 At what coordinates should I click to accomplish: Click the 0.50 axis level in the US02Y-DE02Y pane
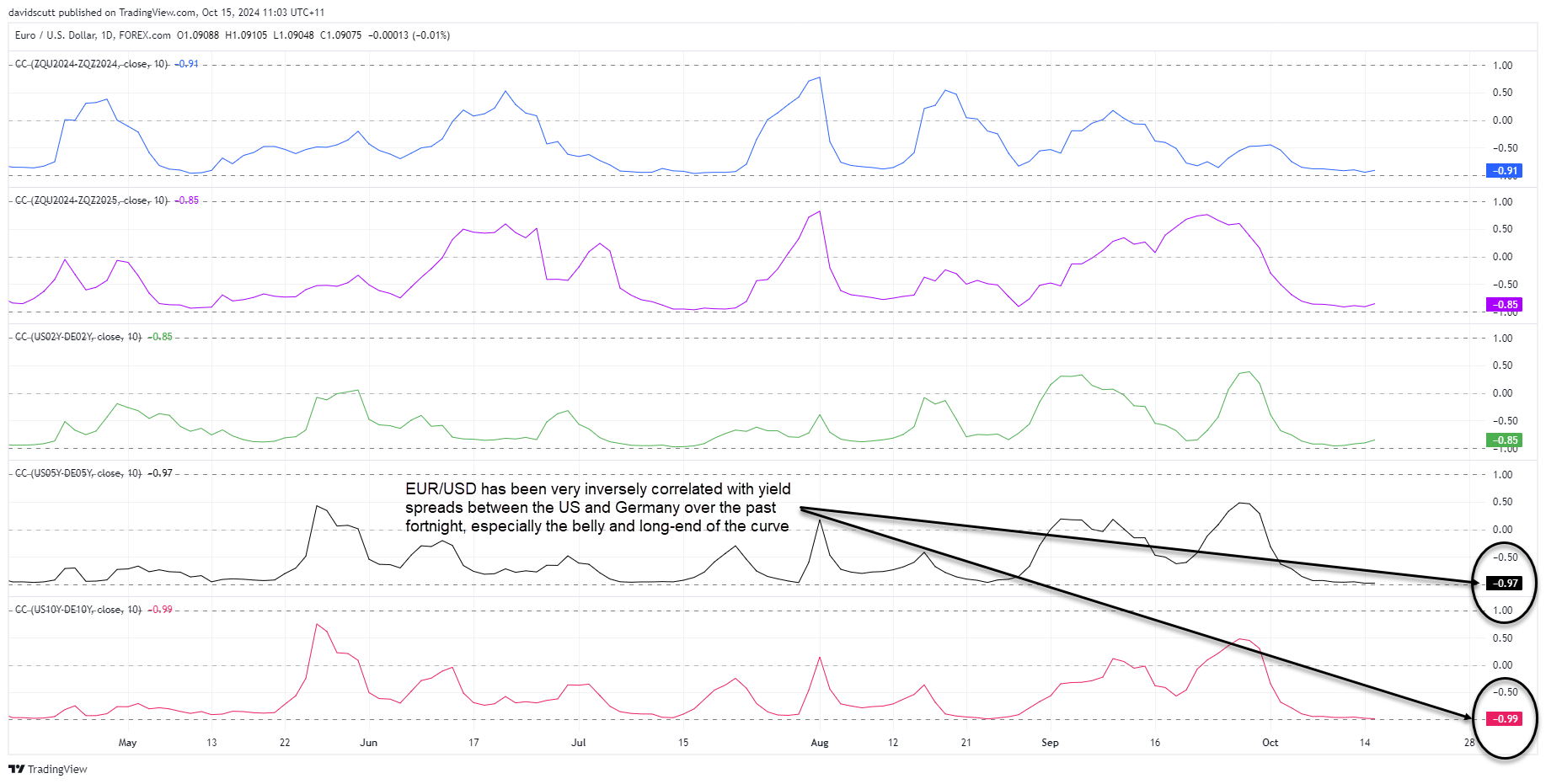(x=1503, y=365)
